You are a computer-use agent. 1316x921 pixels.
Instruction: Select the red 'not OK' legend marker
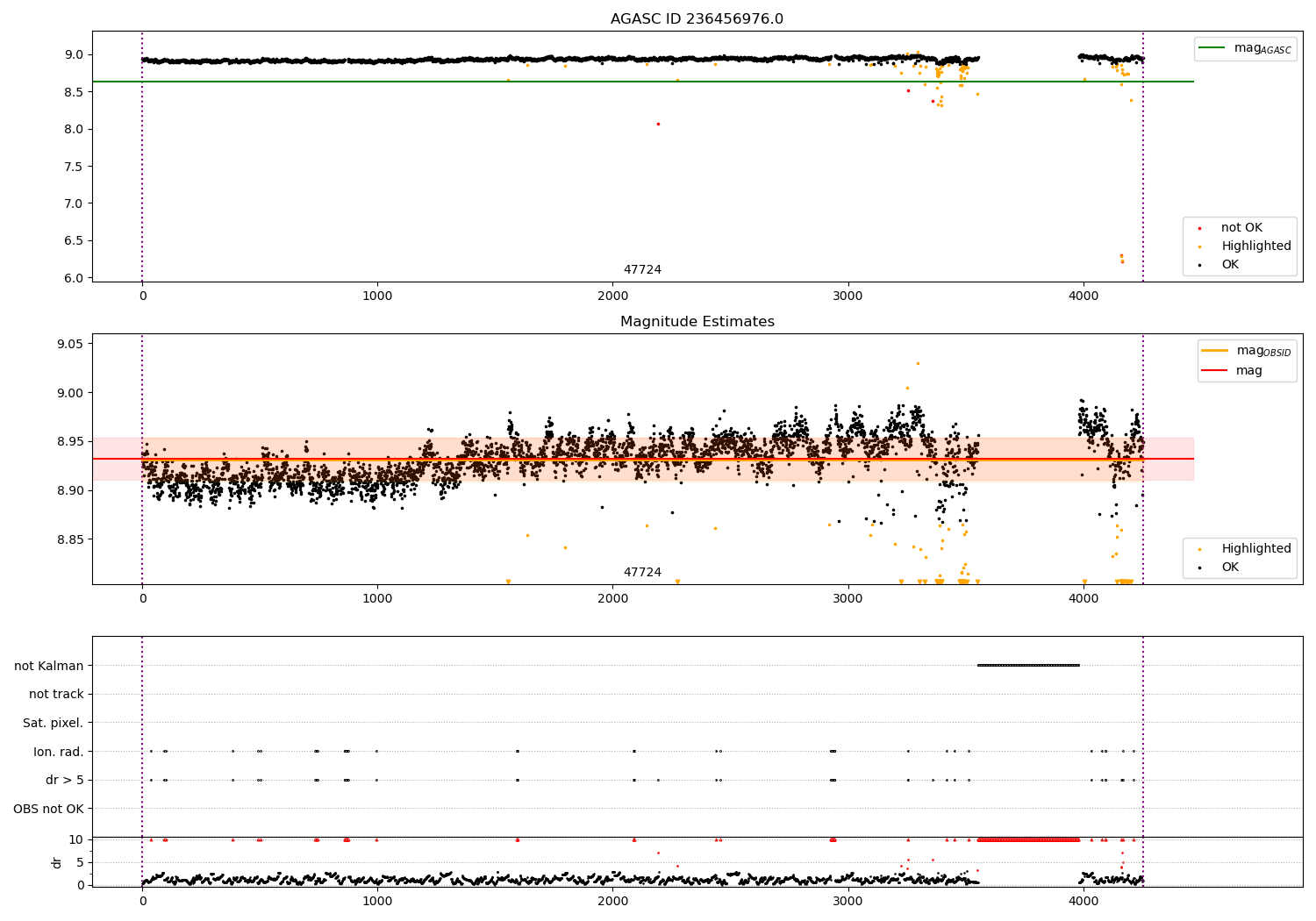1199,228
